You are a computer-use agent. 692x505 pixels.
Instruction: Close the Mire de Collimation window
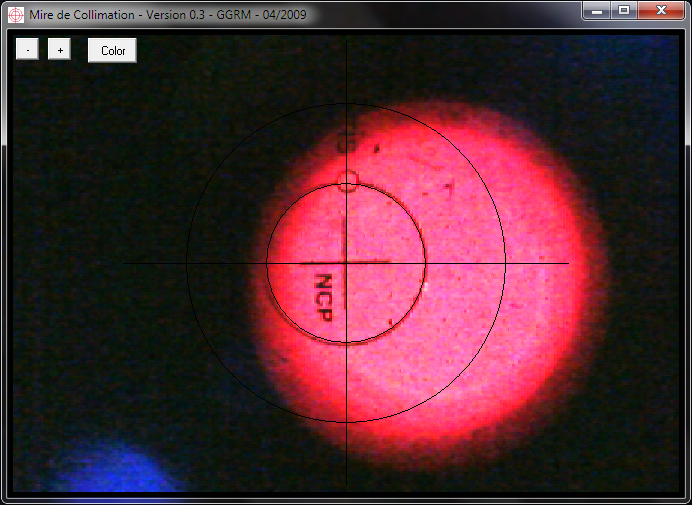click(x=660, y=10)
